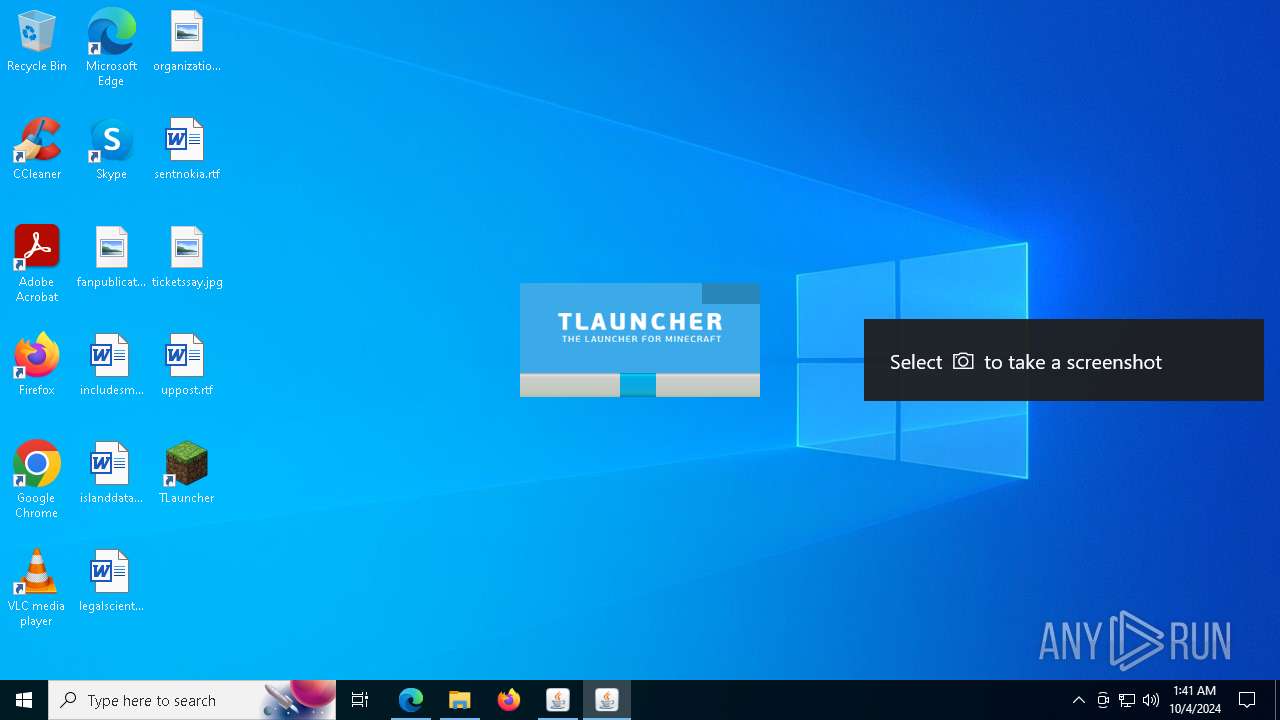Select the Skype desktop shortcut
This screenshot has height=720, width=1280.
tap(111, 150)
